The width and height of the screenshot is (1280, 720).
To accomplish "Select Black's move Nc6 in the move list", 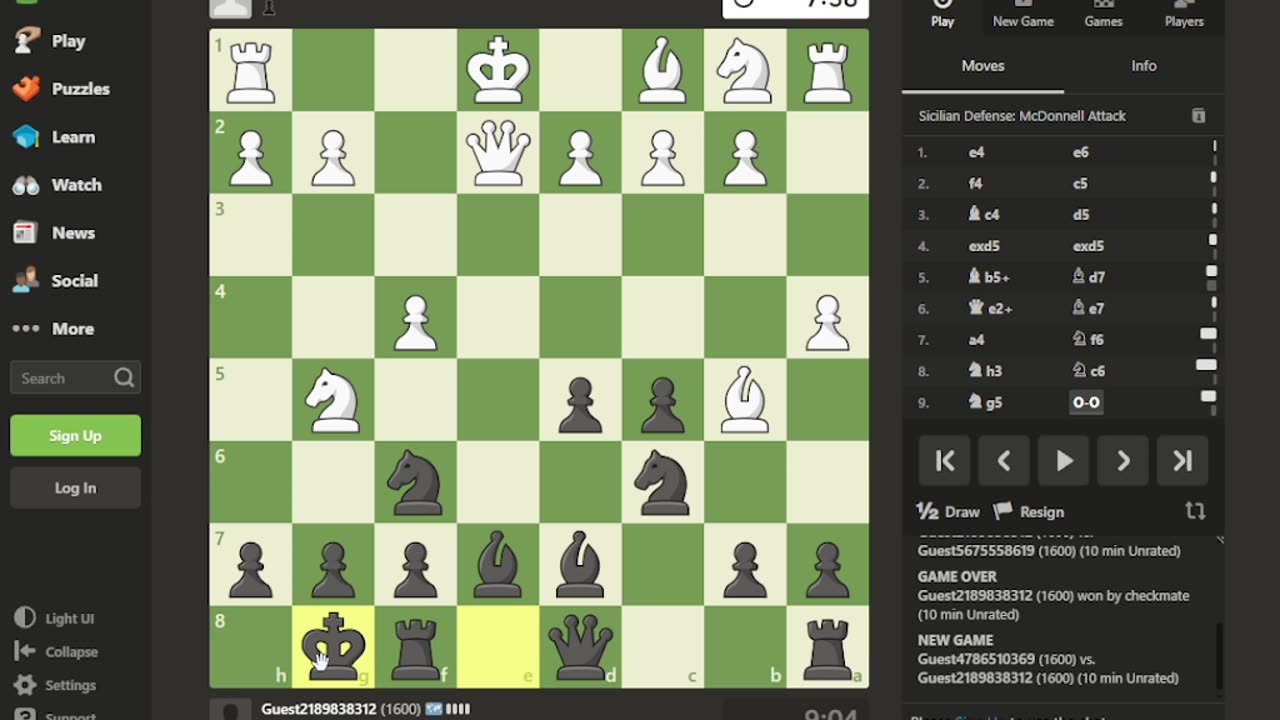I will [x=1088, y=371].
